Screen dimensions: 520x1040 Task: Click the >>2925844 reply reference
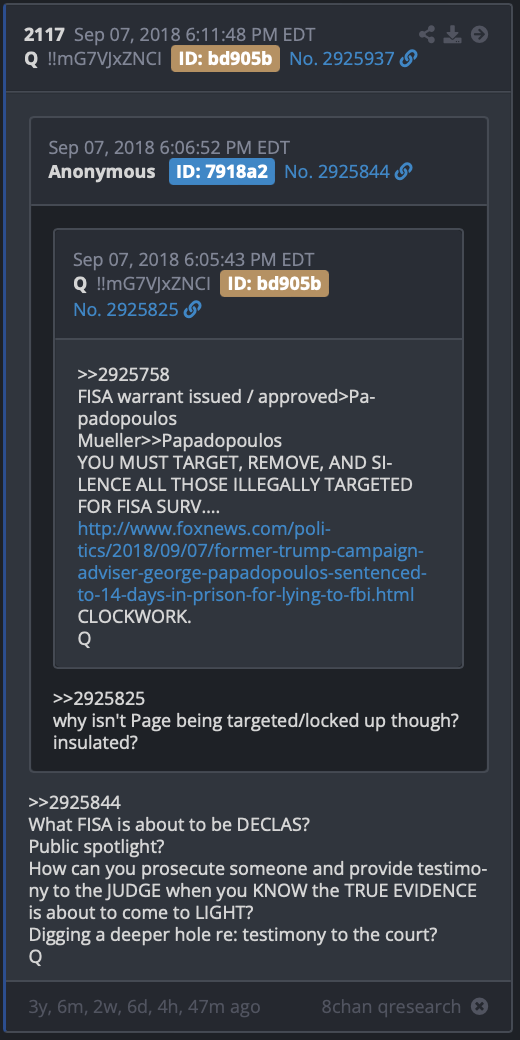click(74, 803)
